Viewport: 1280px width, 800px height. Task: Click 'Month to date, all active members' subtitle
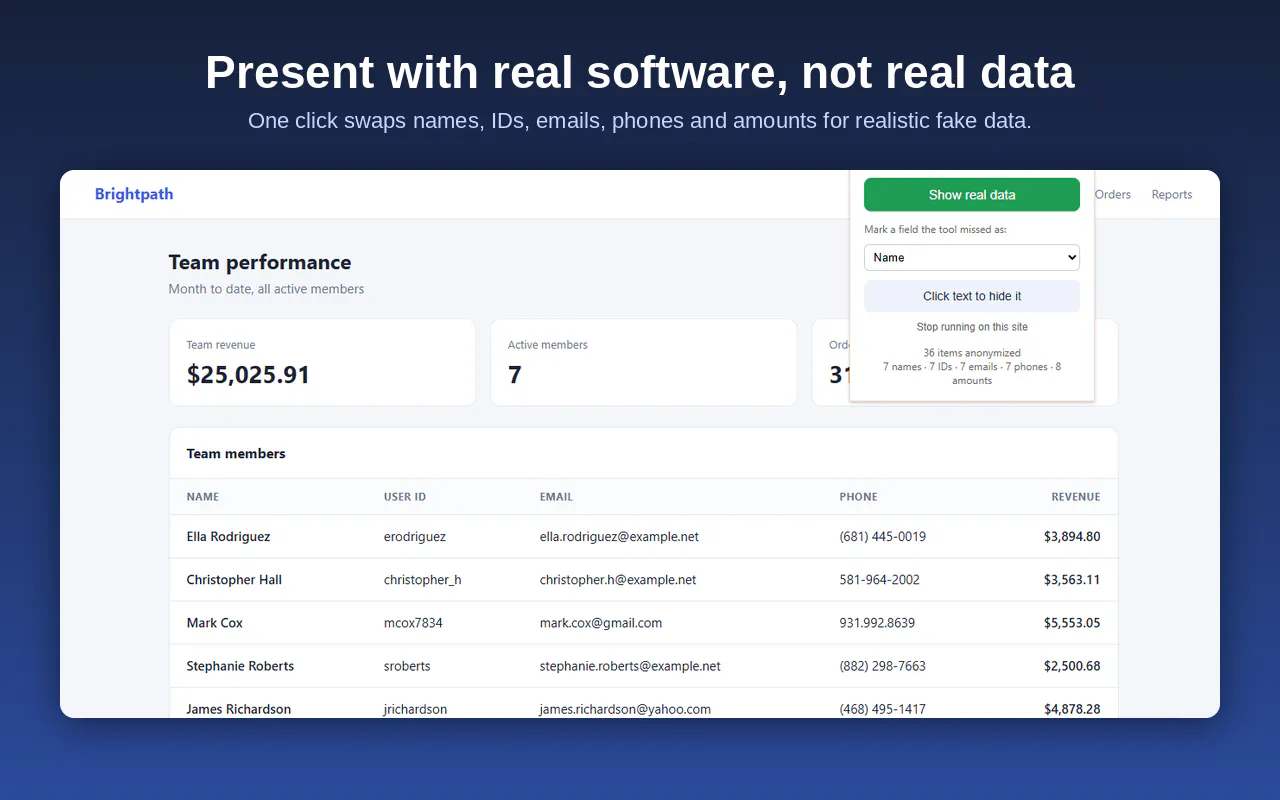tap(266, 289)
